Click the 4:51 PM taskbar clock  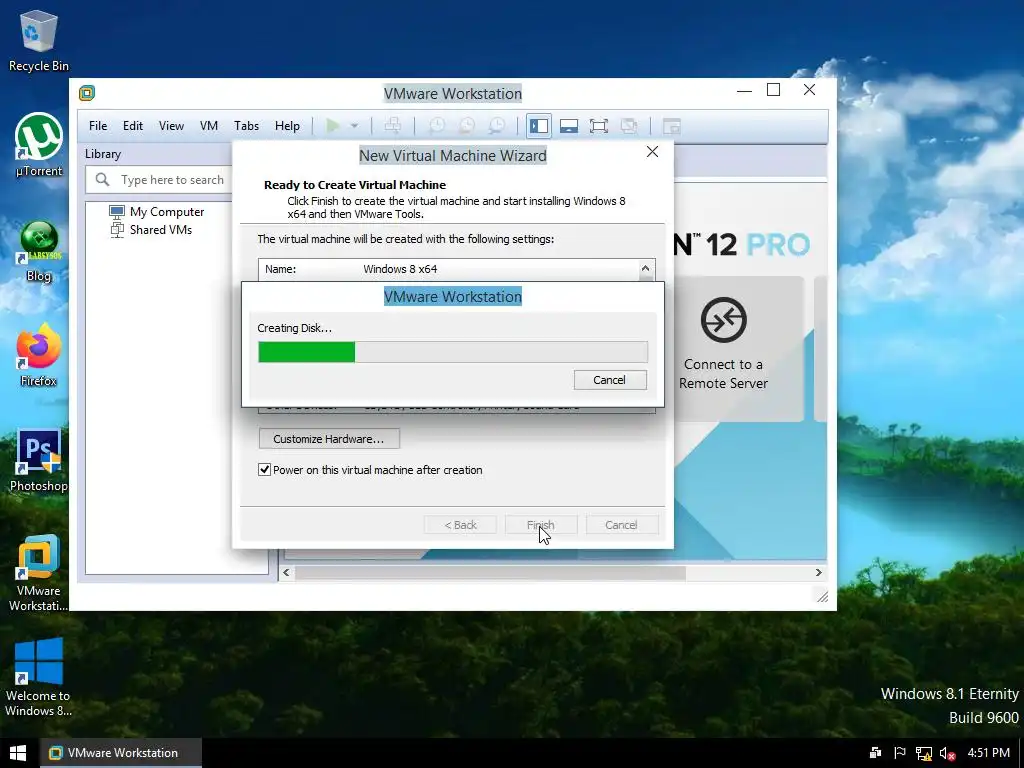click(989, 753)
